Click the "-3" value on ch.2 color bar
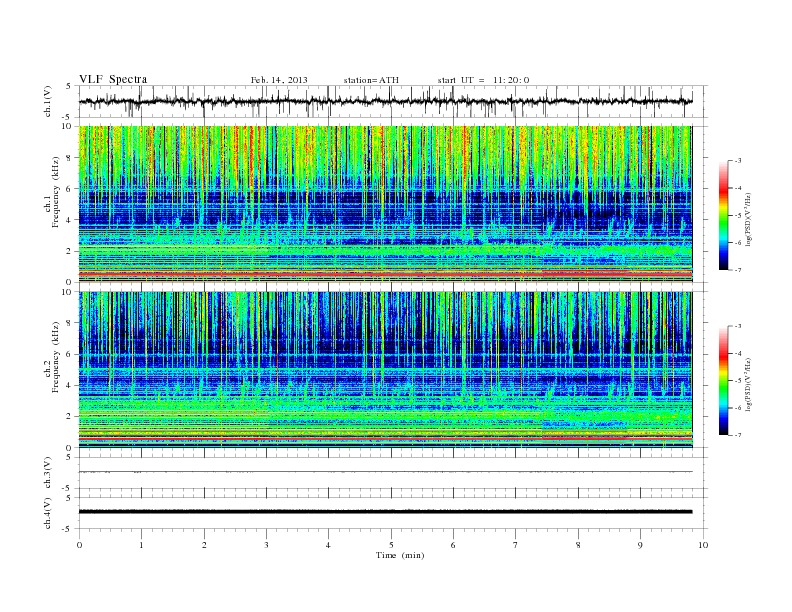 (738, 326)
